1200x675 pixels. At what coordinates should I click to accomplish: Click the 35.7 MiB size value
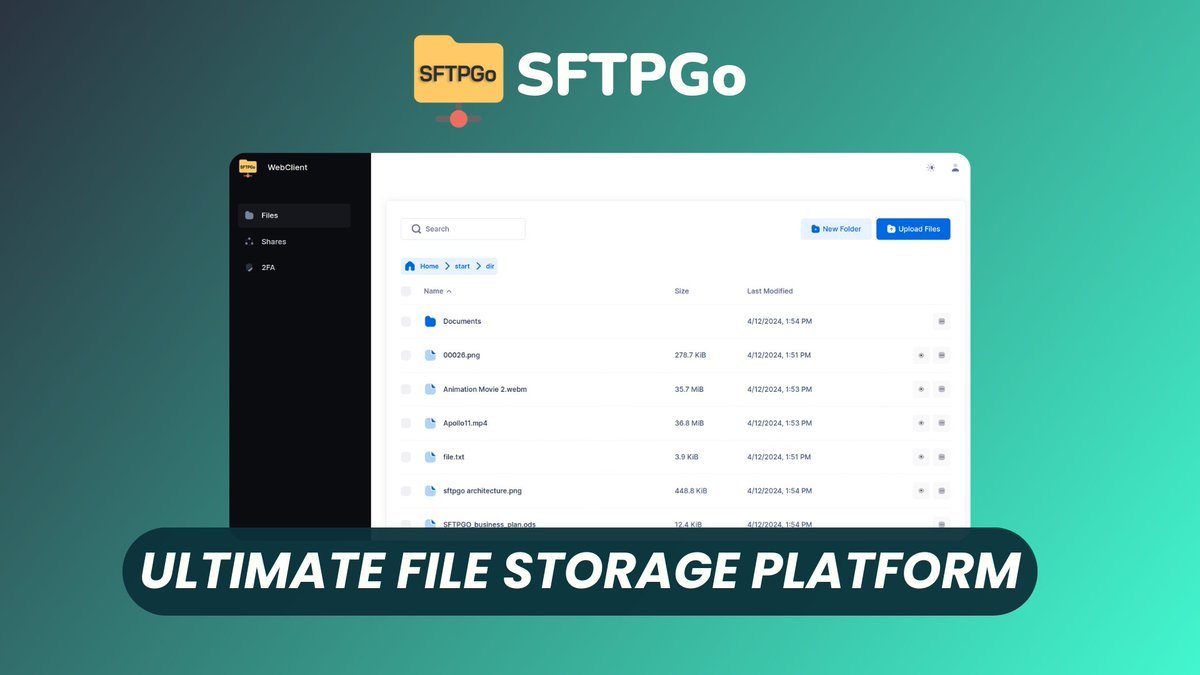[x=689, y=389]
